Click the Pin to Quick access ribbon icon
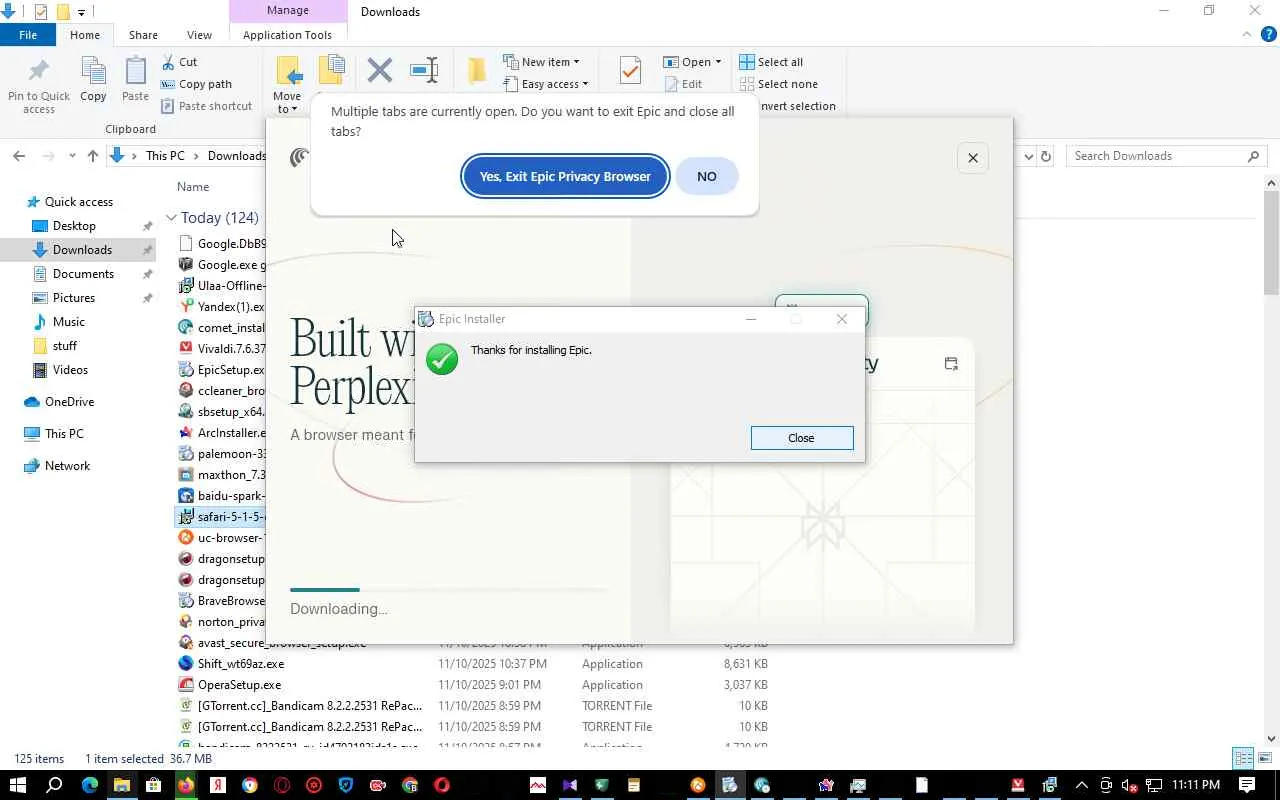The height and width of the screenshot is (800, 1280). click(x=39, y=84)
